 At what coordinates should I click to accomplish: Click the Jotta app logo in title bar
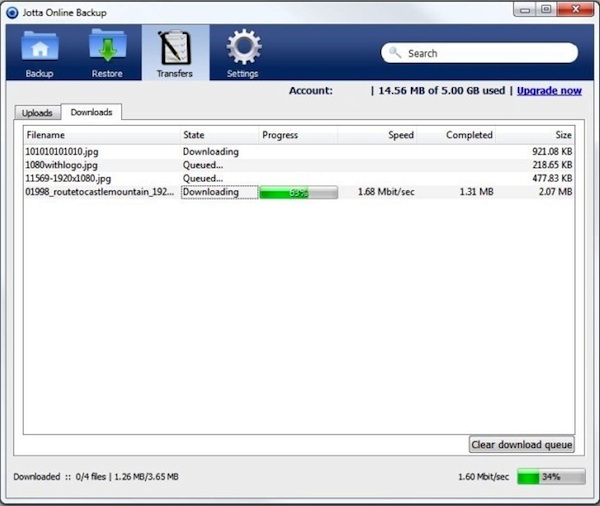pyautogui.click(x=12, y=13)
